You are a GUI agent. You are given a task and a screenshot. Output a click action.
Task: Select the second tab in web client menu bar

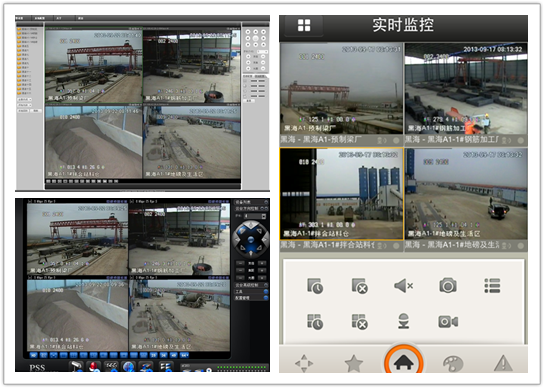[40, 18]
